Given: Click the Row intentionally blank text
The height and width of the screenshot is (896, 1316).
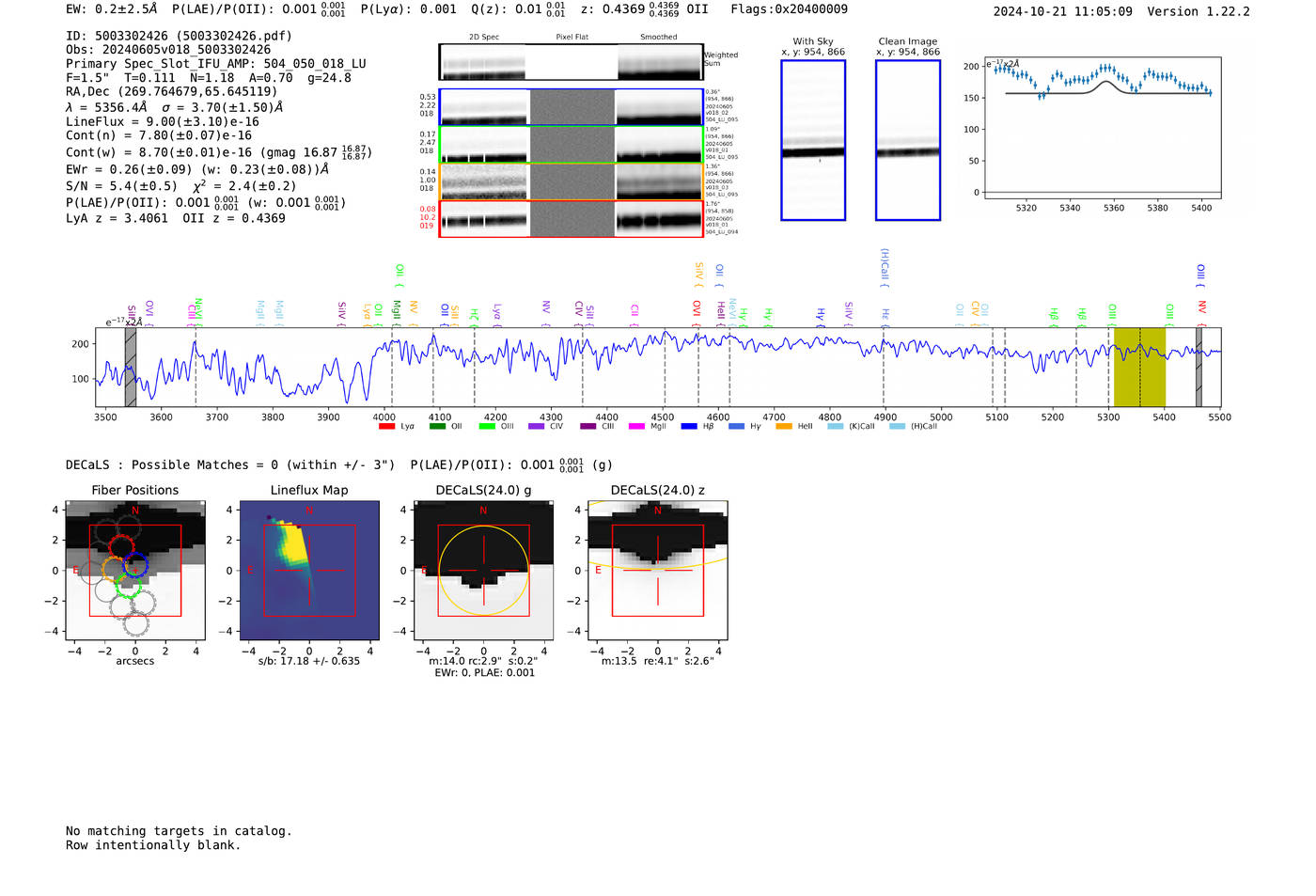Looking at the screenshot, I should pos(153,845).
